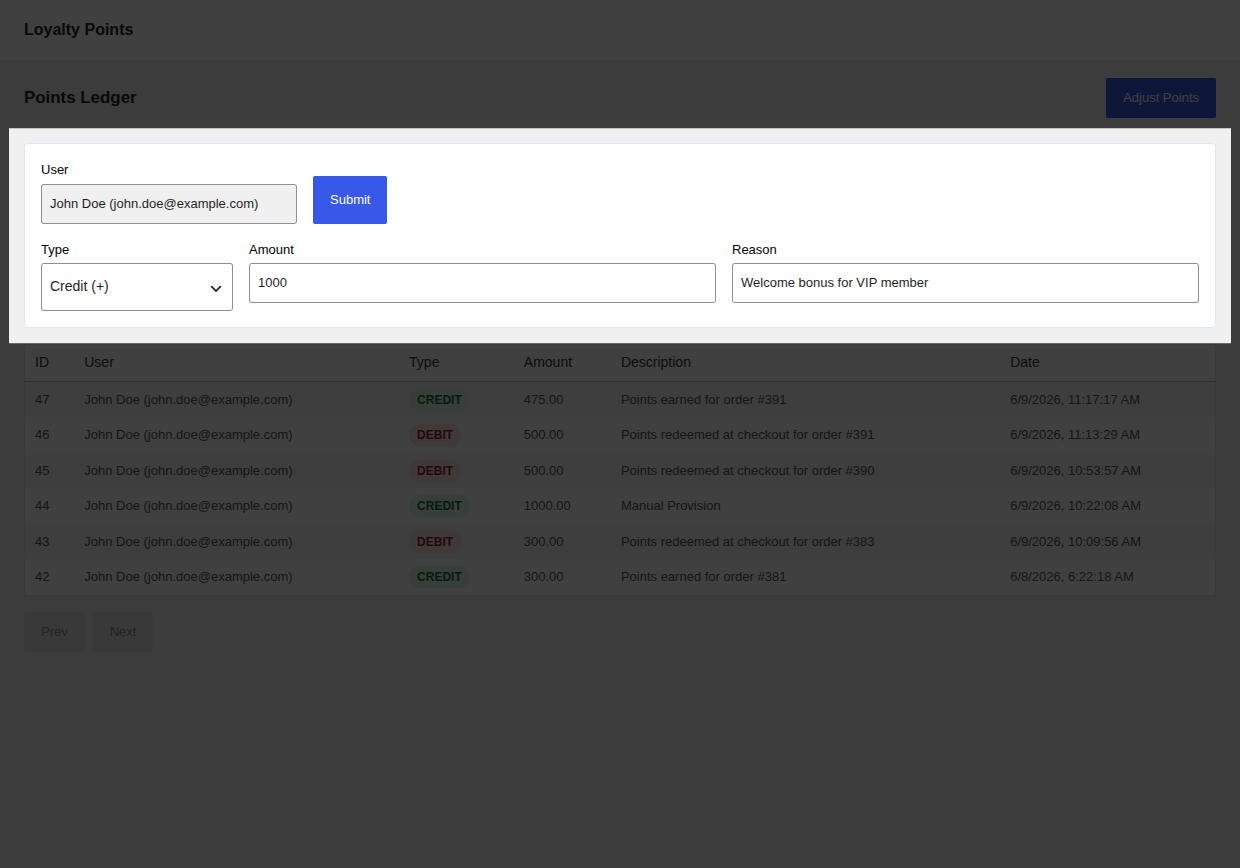Image resolution: width=1240 pixels, height=868 pixels.
Task: Click amount 475.00 in row 47
Action: (x=544, y=400)
